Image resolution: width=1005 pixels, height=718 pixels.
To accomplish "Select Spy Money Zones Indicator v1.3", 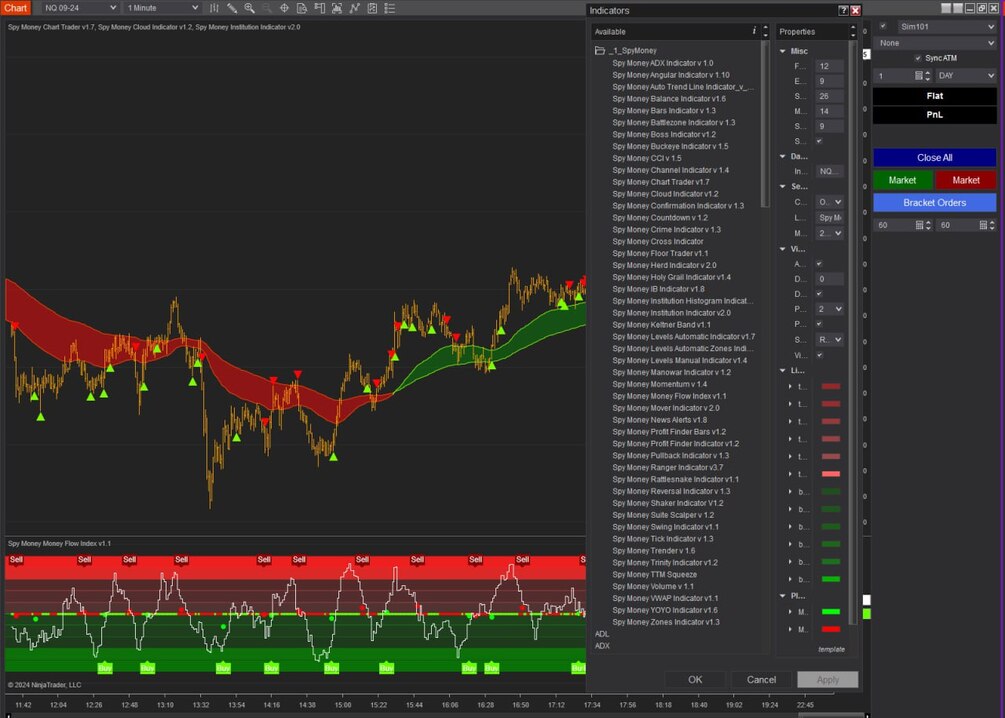I will (666, 622).
